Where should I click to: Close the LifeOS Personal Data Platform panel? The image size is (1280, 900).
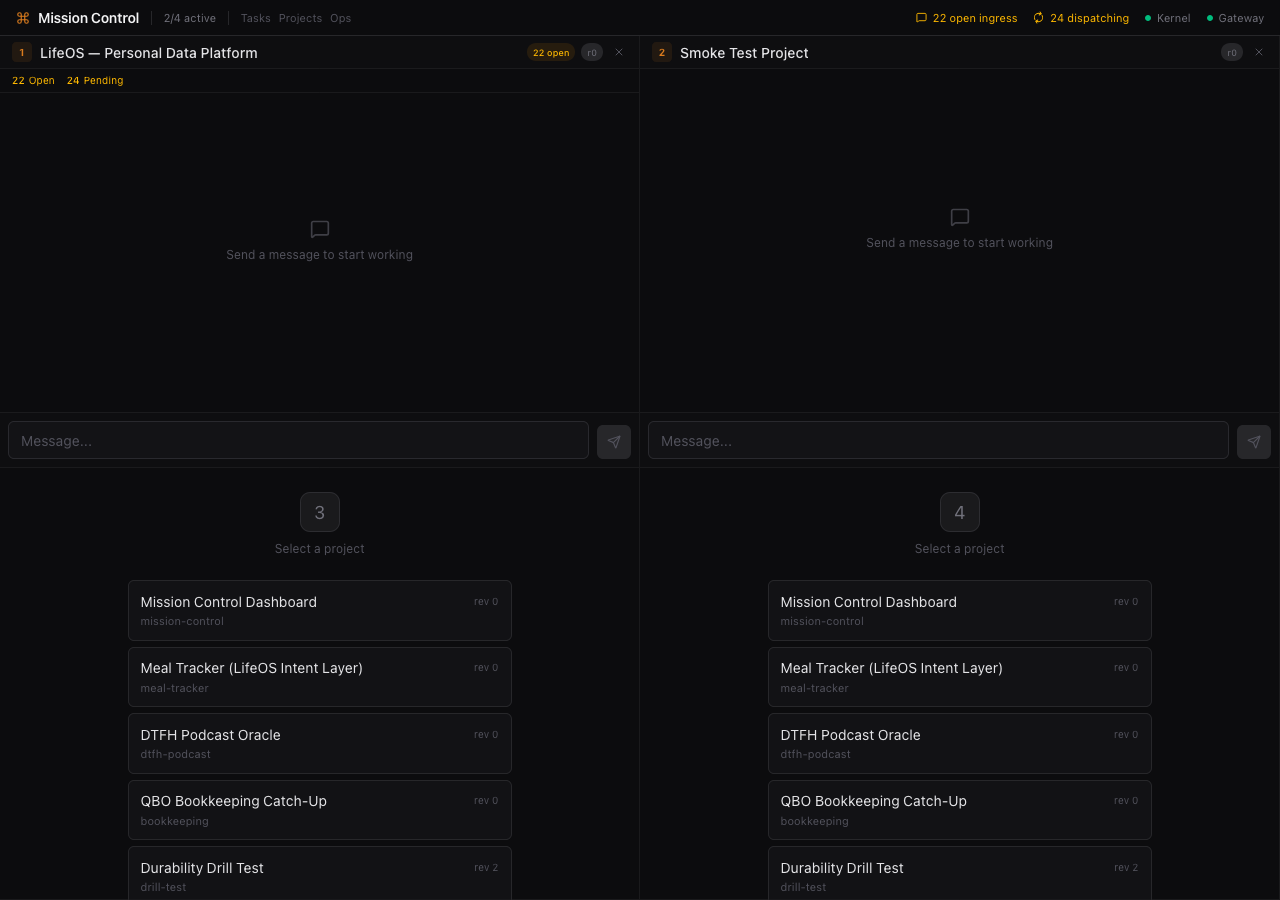coord(619,52)
